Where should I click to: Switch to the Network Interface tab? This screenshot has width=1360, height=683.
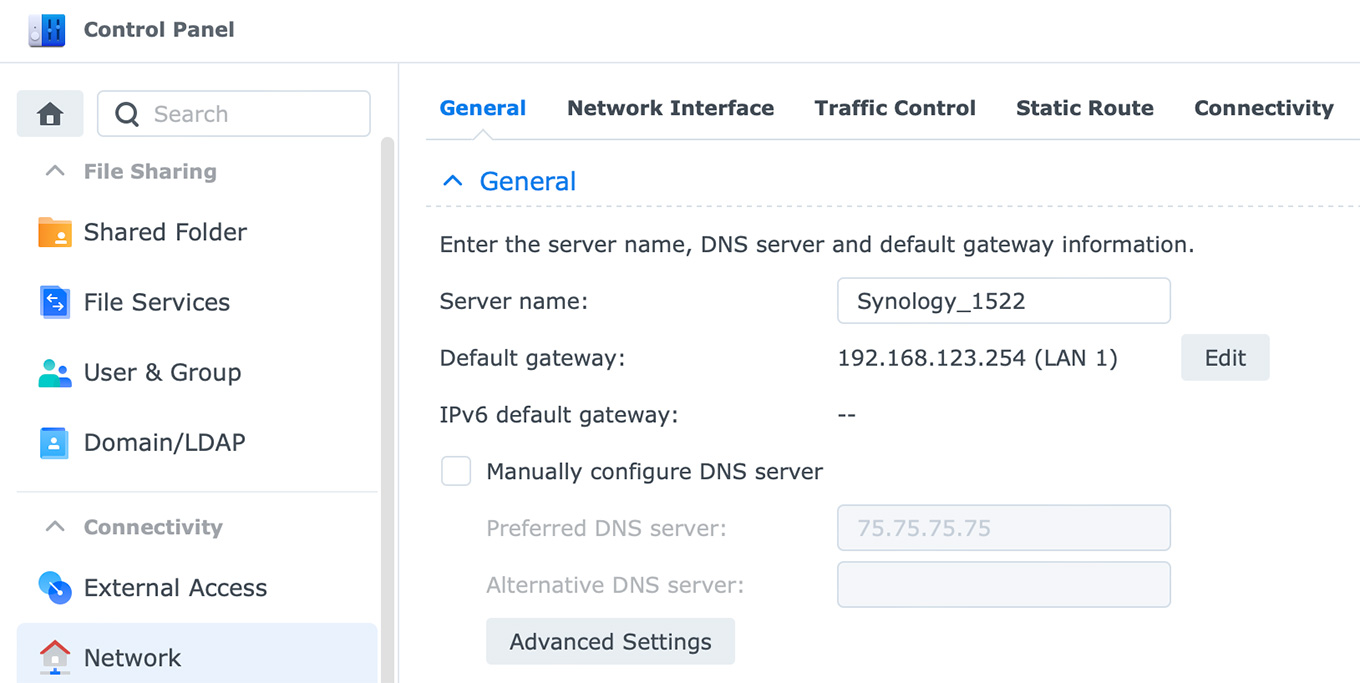[x=670, y=108]
